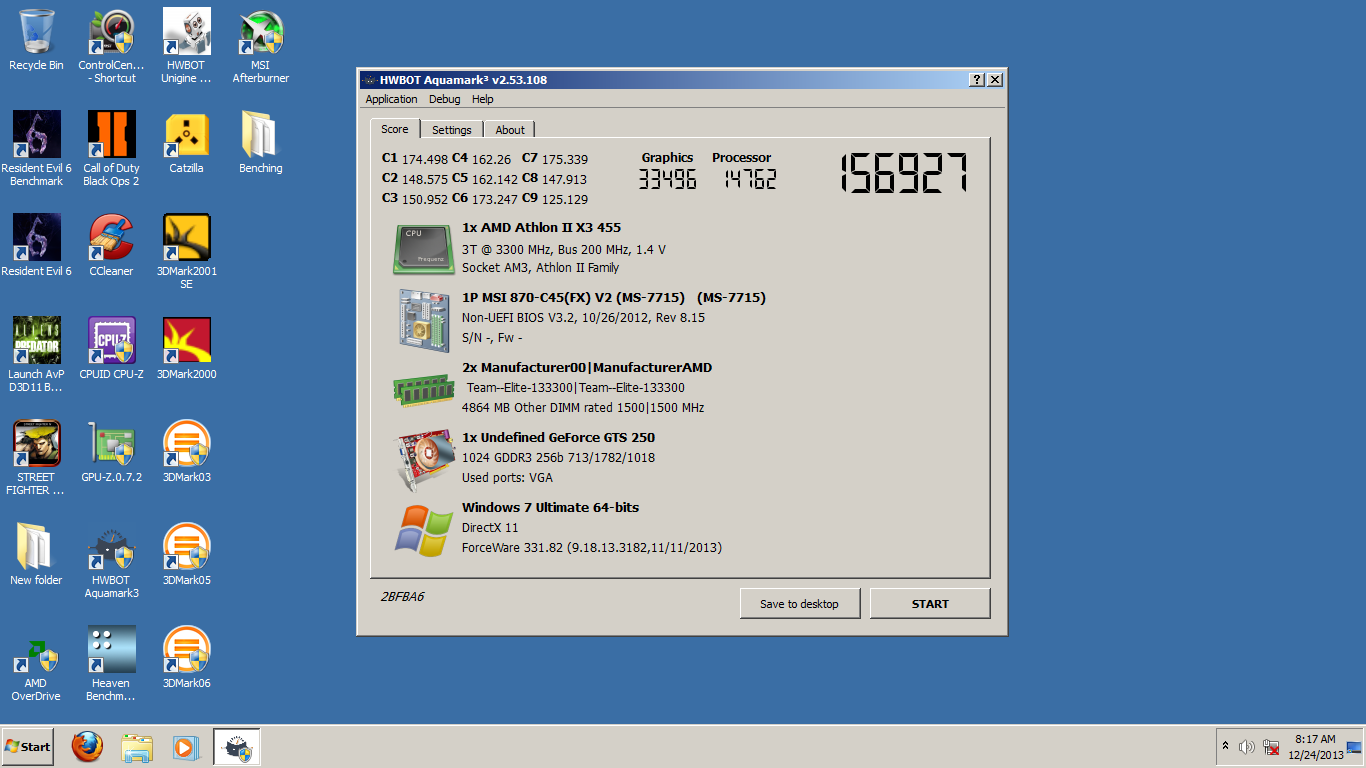Select the Score tab

click(395, 129)
